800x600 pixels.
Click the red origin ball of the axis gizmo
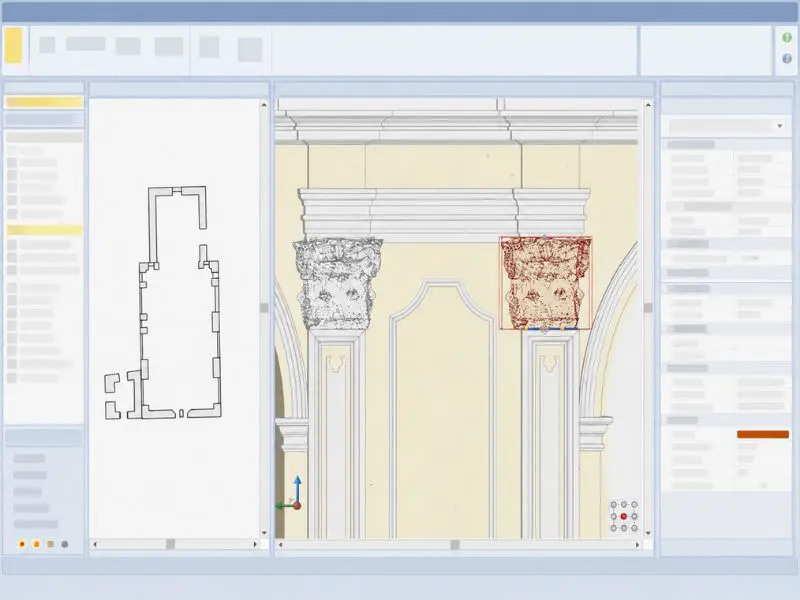[x=297, y=506]
